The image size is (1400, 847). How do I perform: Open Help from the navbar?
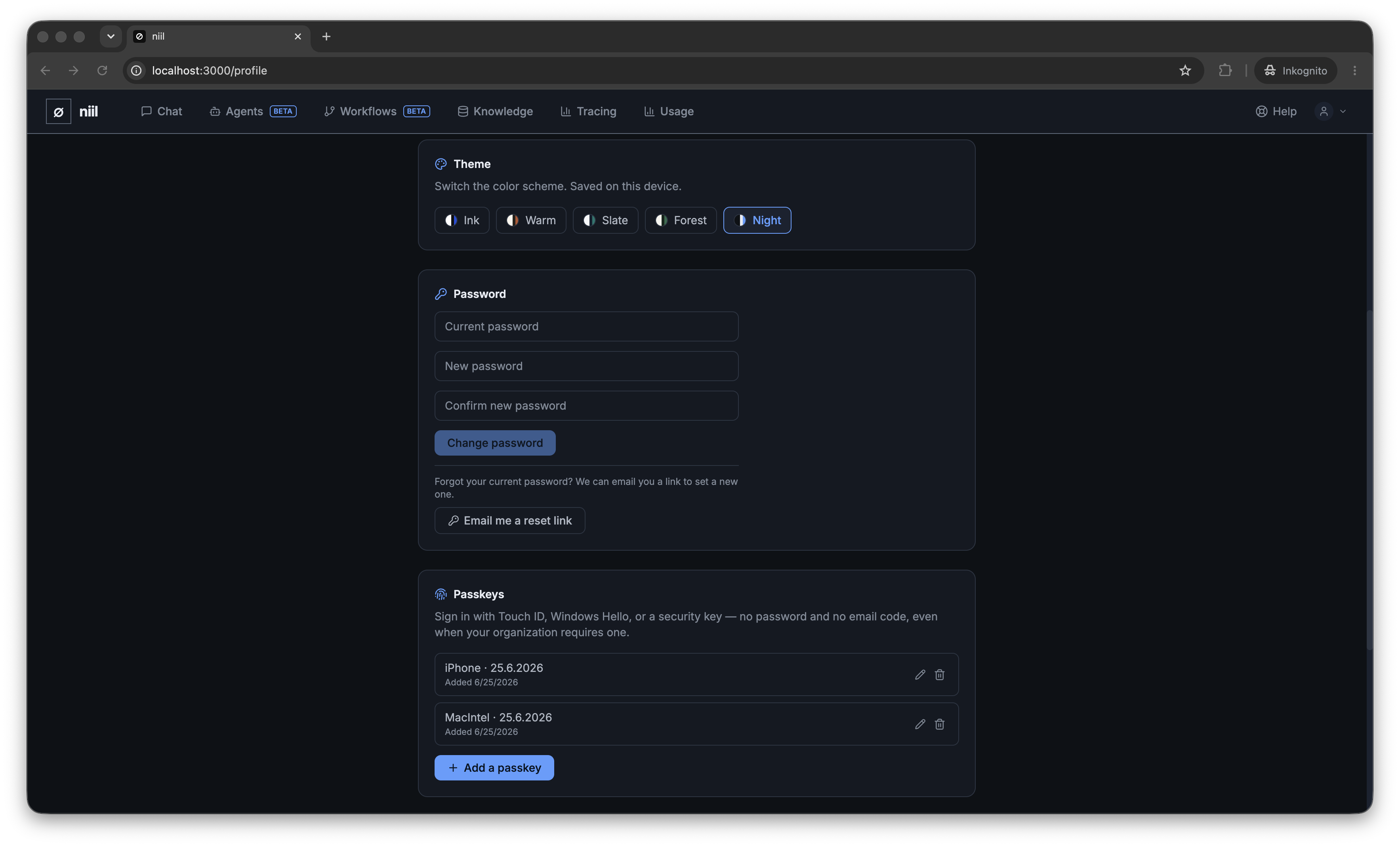[x=1276, y=111]
